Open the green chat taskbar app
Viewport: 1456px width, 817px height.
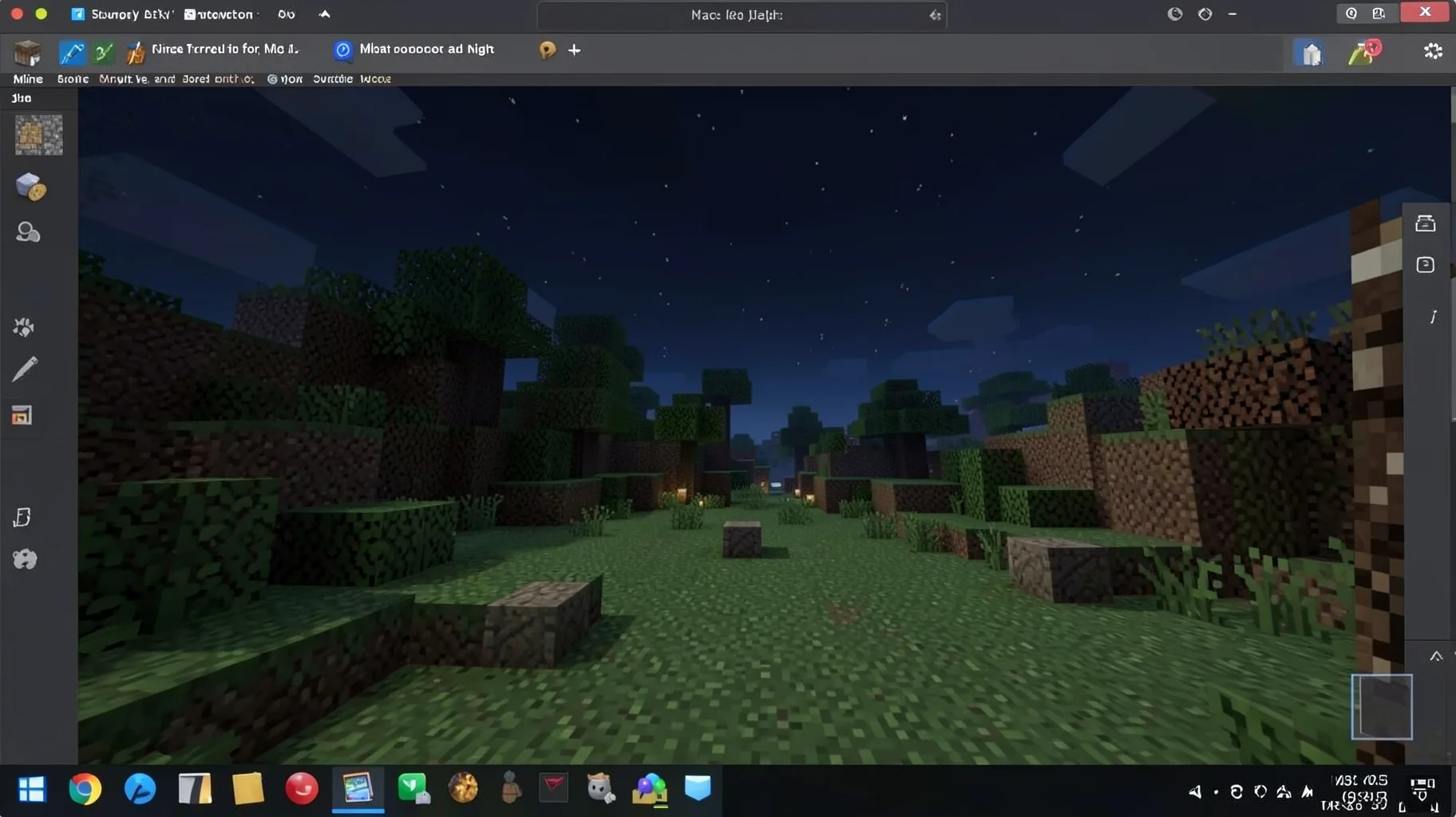coord(413,788)
